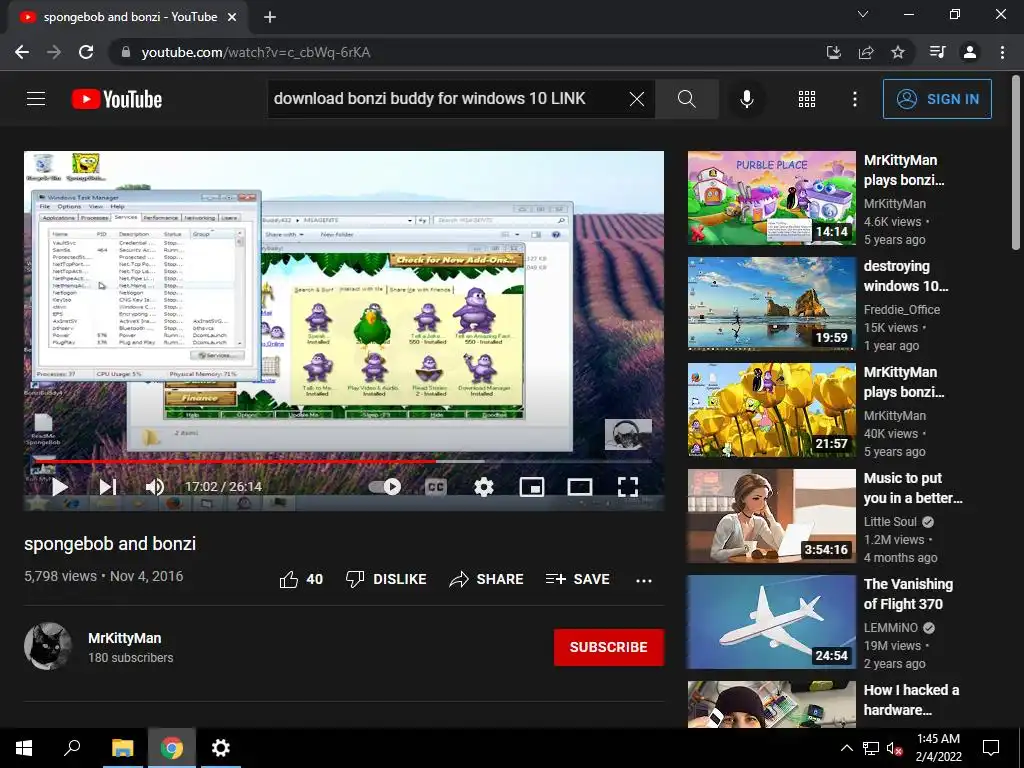This screenshot has width=1024, height=768.
Task: Clear the search box text
Action: 637,99
